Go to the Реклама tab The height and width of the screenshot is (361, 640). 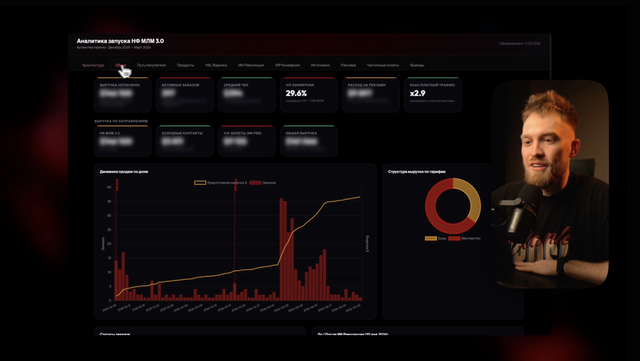coord(348,65)
